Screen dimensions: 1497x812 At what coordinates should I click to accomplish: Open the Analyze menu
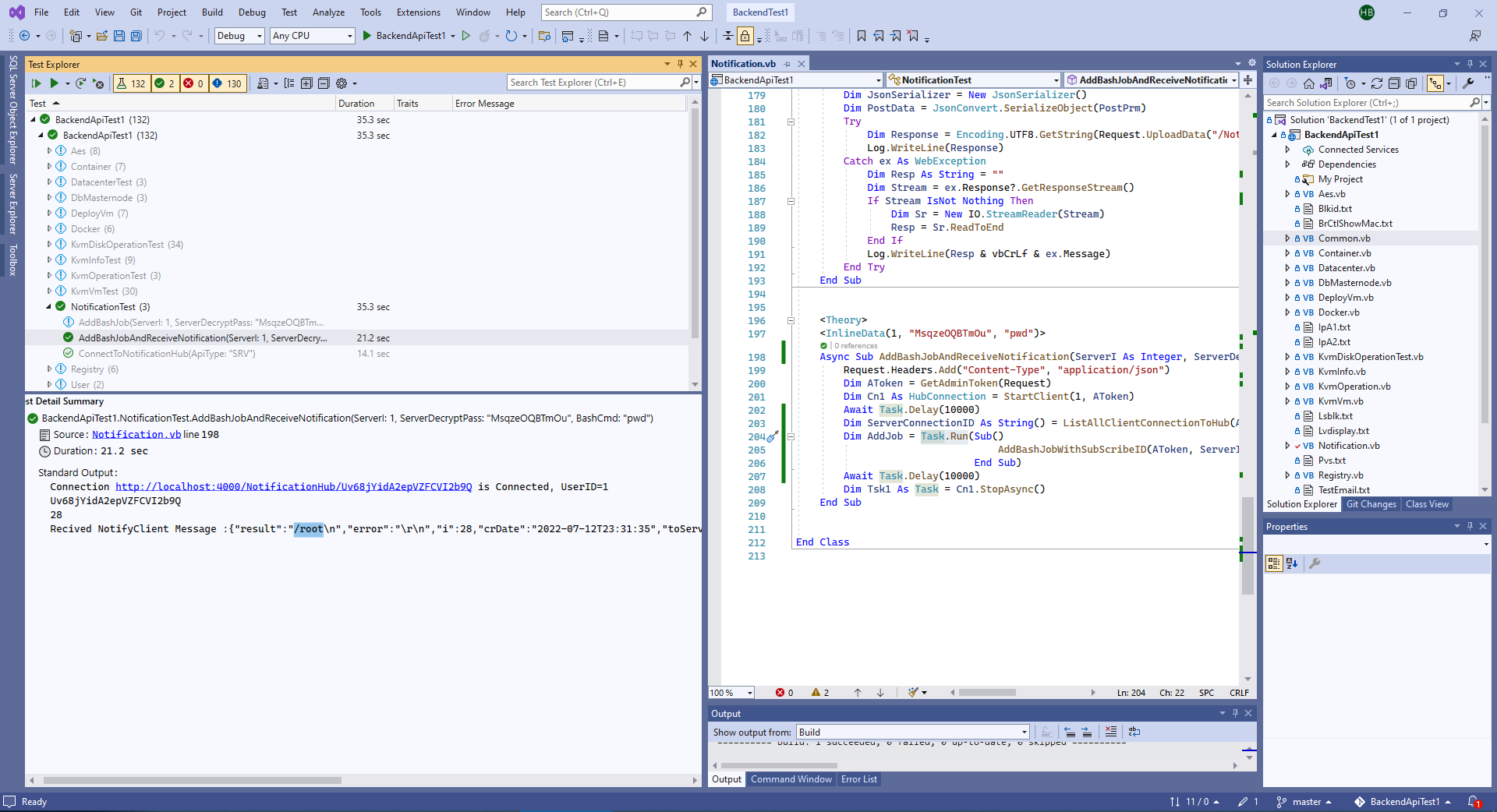tap(328, 12)
